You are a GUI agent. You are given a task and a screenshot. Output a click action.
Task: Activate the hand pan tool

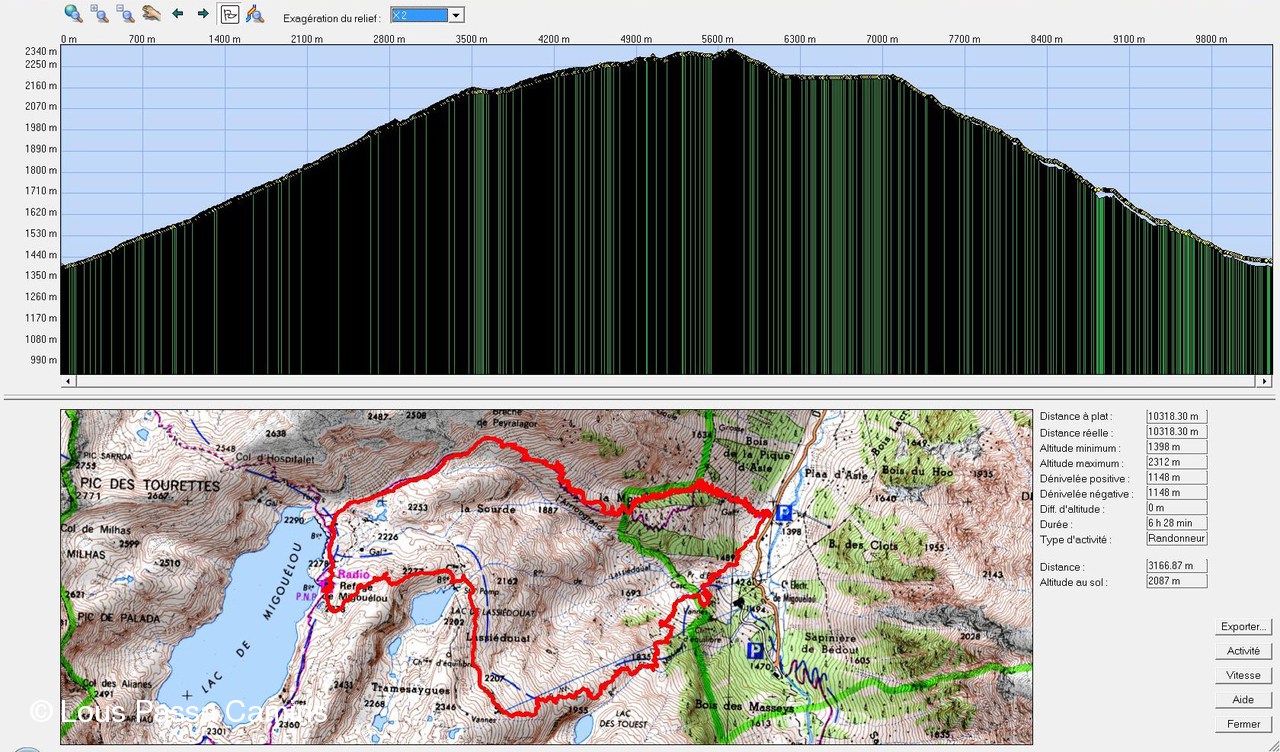[151, 14]
